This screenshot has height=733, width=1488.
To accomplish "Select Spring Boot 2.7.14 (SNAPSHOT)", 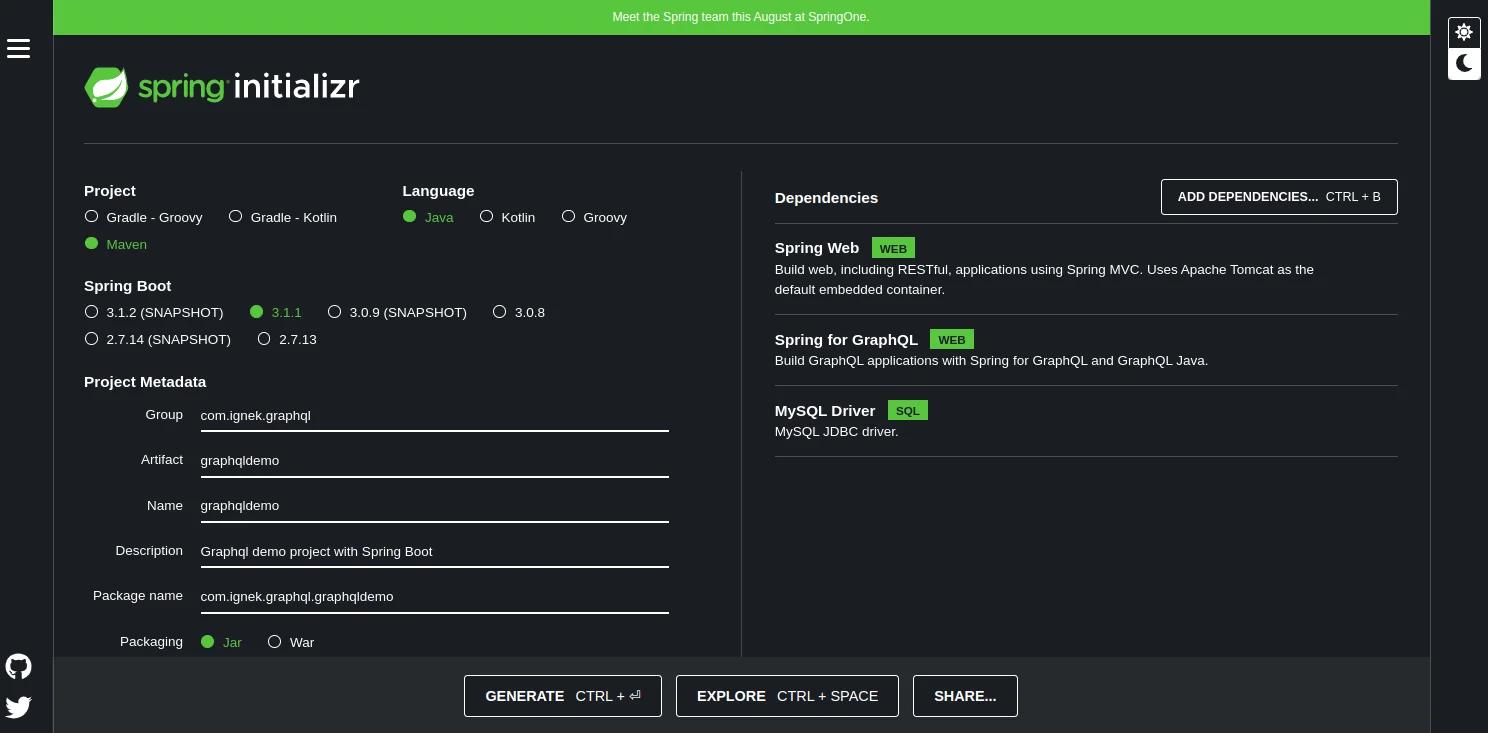I will click(158, 339).
